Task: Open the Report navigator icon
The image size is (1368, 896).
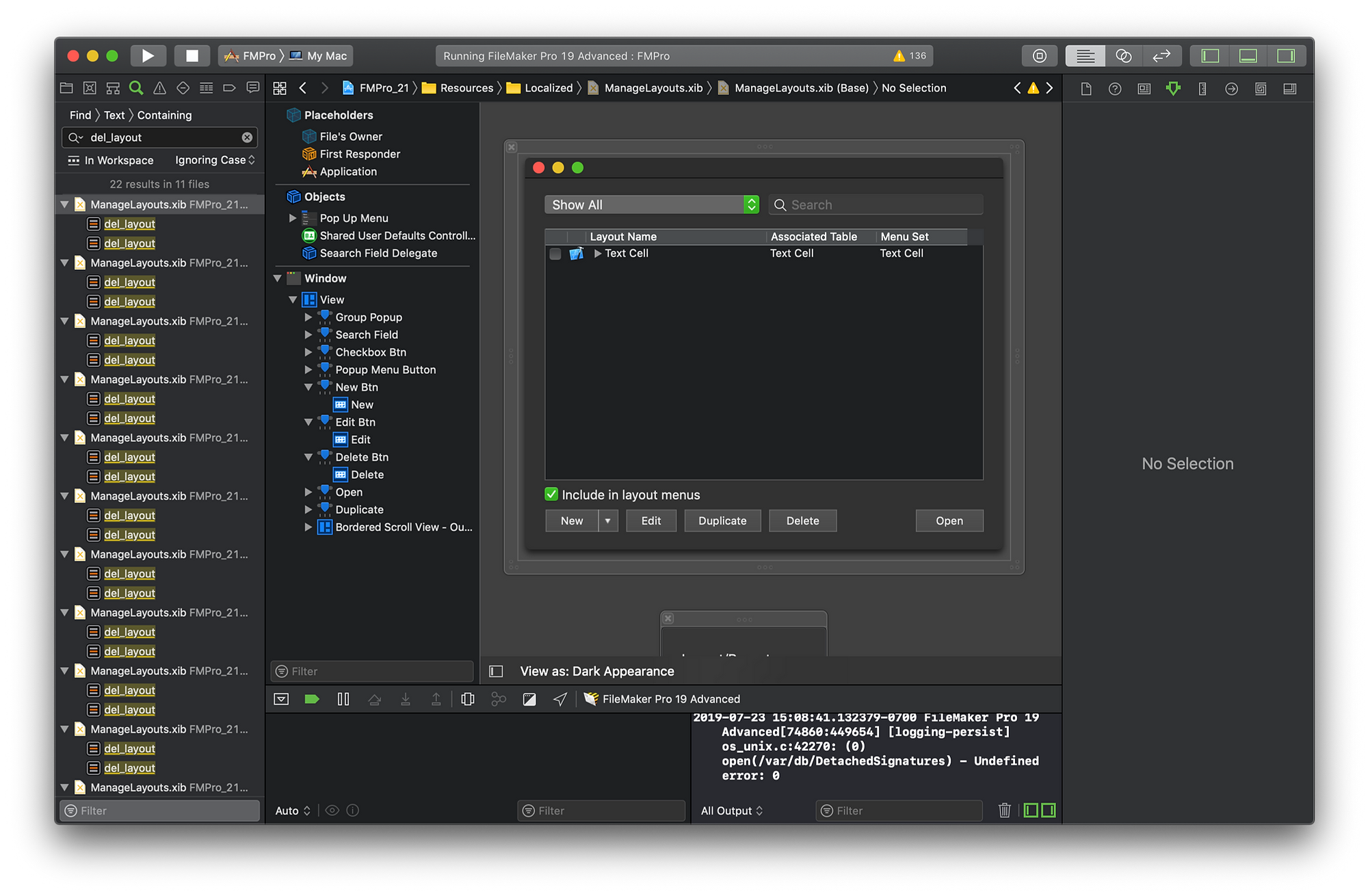Action: (252, 88)
